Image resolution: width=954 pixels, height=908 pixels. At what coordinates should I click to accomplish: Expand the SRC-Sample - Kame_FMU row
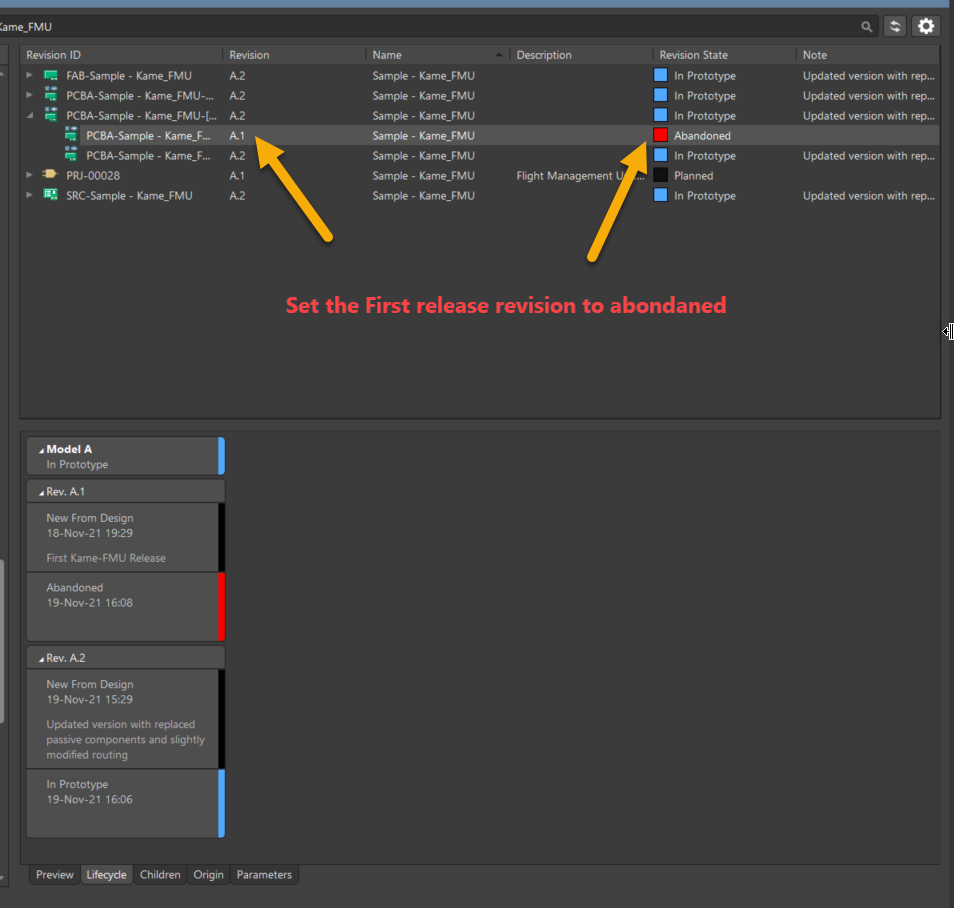tap(29, 195)
